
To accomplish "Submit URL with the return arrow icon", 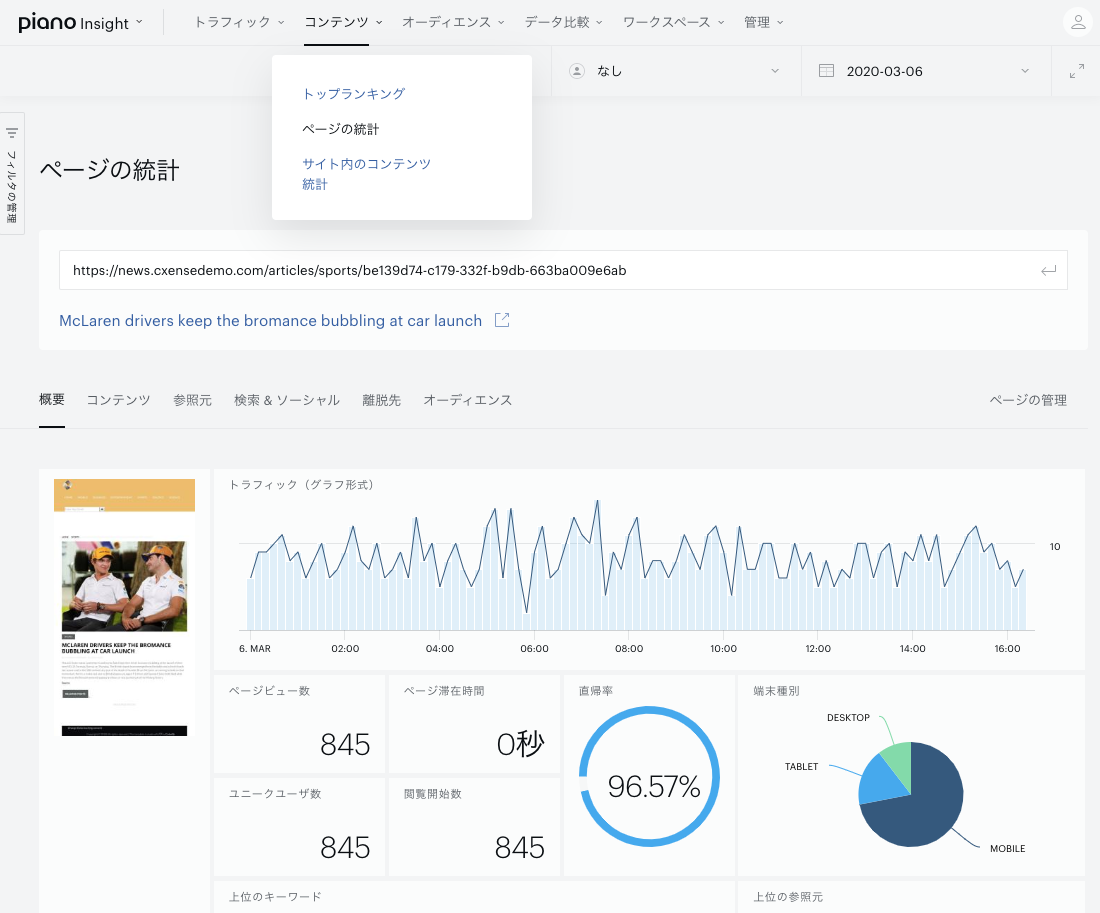I will point(1048,270).
